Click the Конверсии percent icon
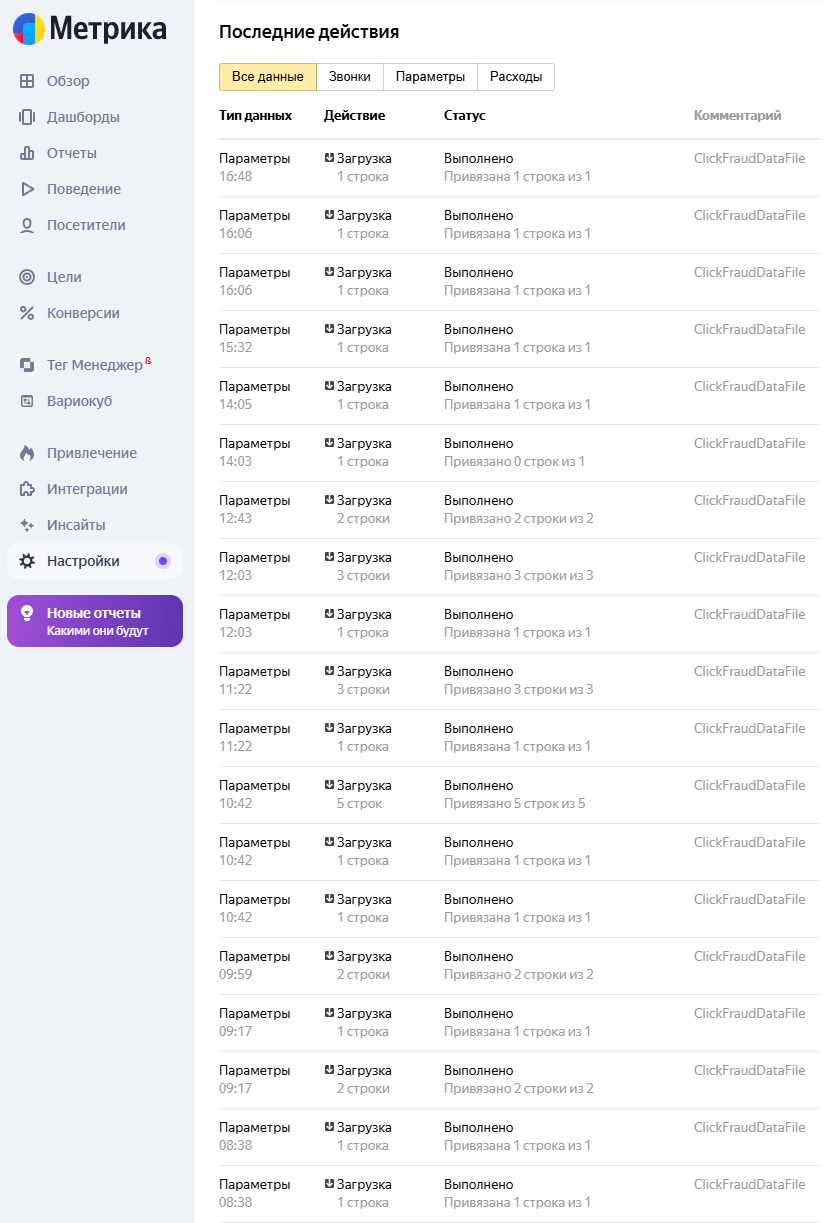Viewport: 824px width, 1223px height. pyautogui.click(x=27, y=313)
